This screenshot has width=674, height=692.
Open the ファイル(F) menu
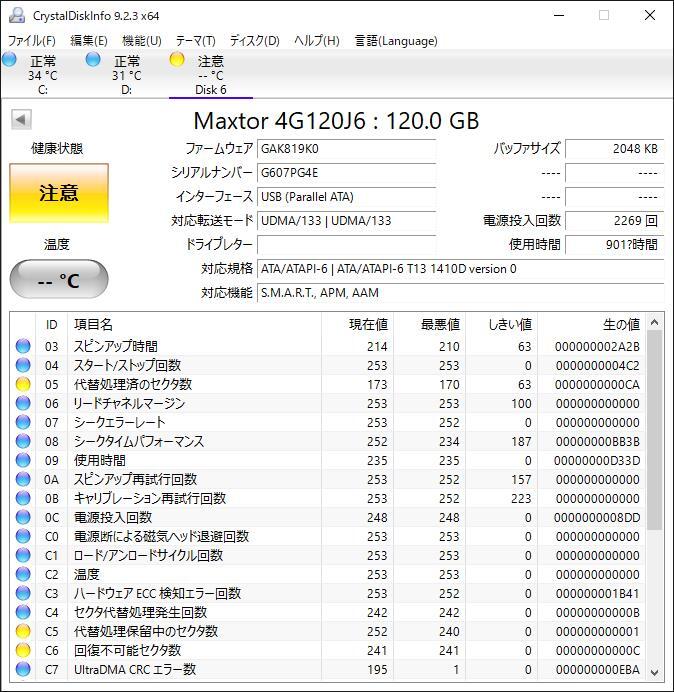pyautogui.click(x=31, y=41)
